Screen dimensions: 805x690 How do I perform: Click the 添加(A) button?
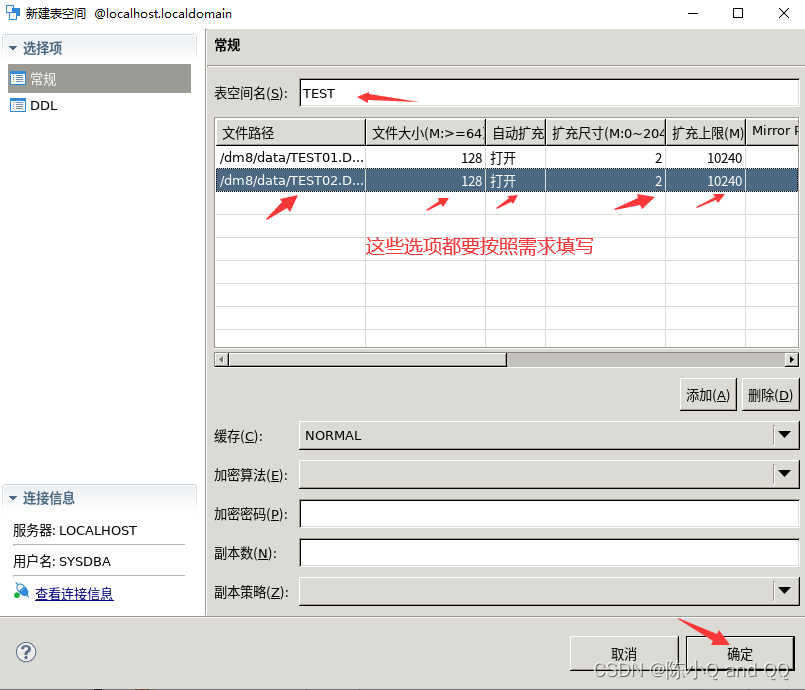(707, 394)
